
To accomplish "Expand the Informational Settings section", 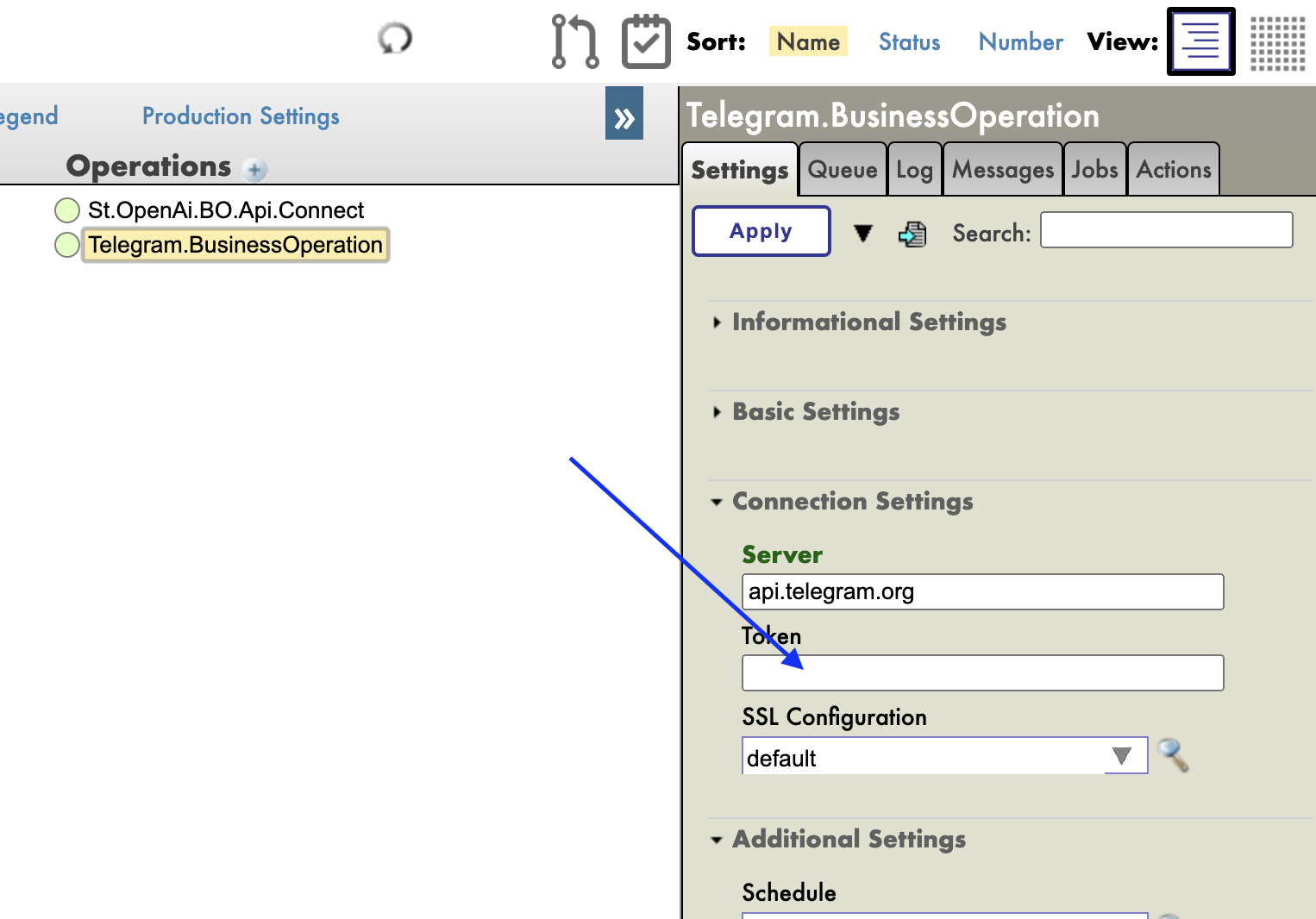I will pos(868,322).
